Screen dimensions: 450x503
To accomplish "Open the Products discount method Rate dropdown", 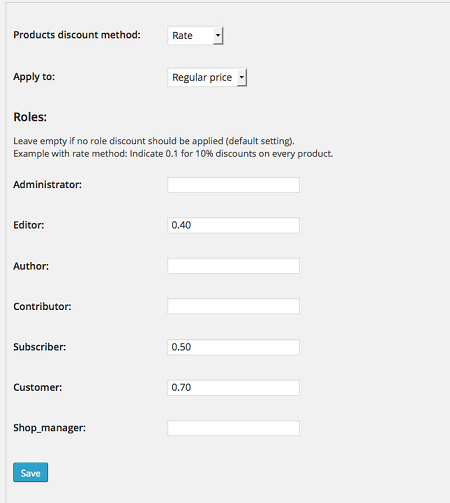I will (x=195, y=36).
